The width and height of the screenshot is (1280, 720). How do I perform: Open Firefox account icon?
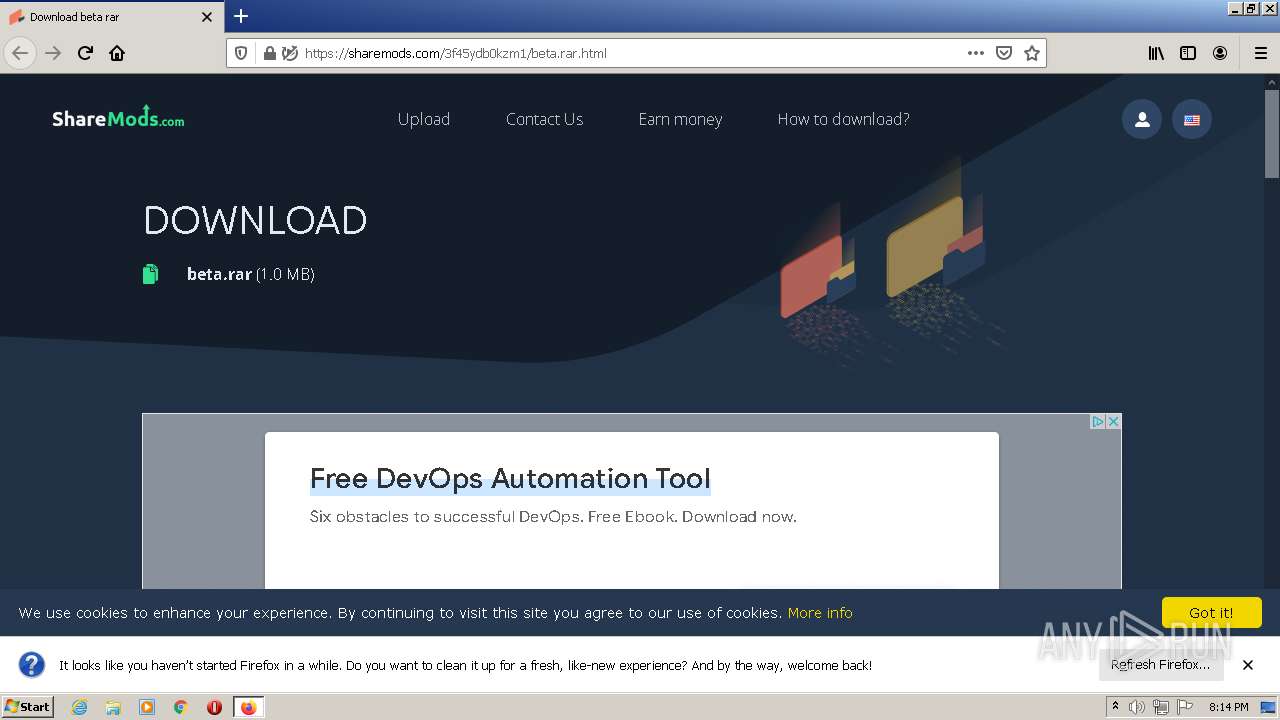1220,53
